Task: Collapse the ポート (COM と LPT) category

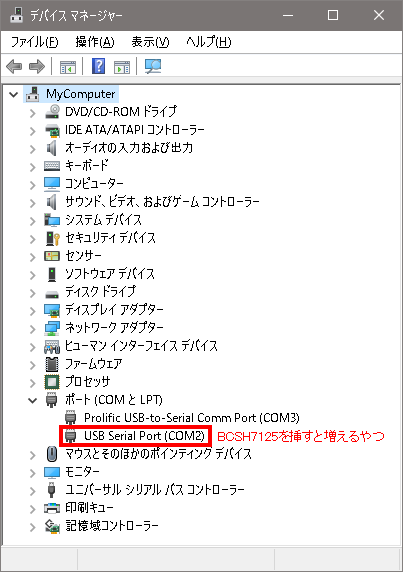Action: point(33,401)
